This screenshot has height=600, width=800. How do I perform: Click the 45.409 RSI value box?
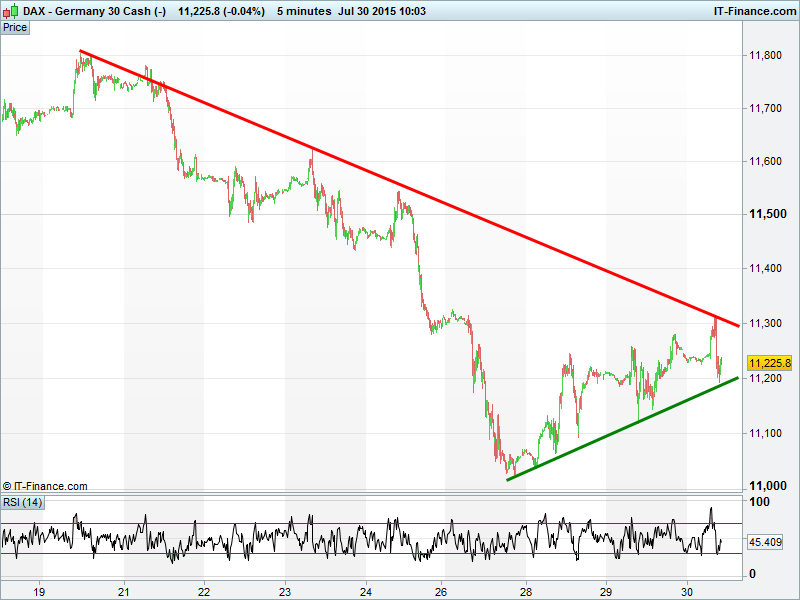click(x=765, y=542)
